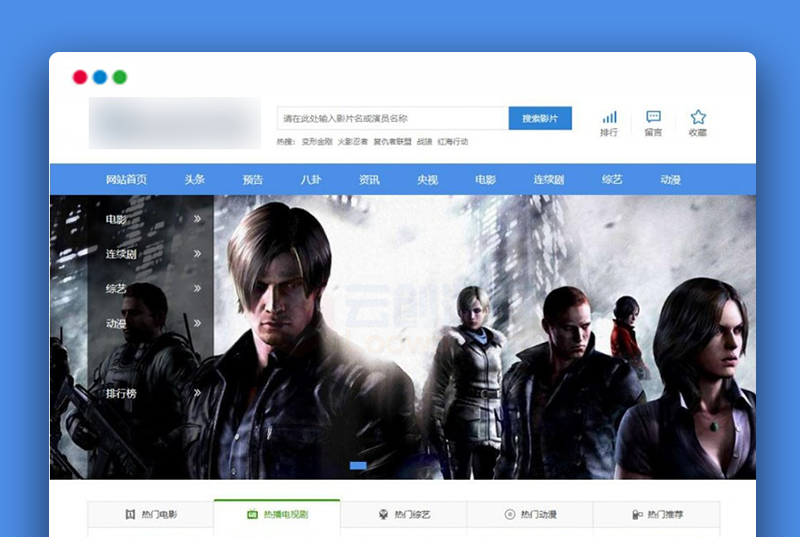Open 电影 in the blue navigation bar
The image size is (800, 537).
(x=485, y=180)
